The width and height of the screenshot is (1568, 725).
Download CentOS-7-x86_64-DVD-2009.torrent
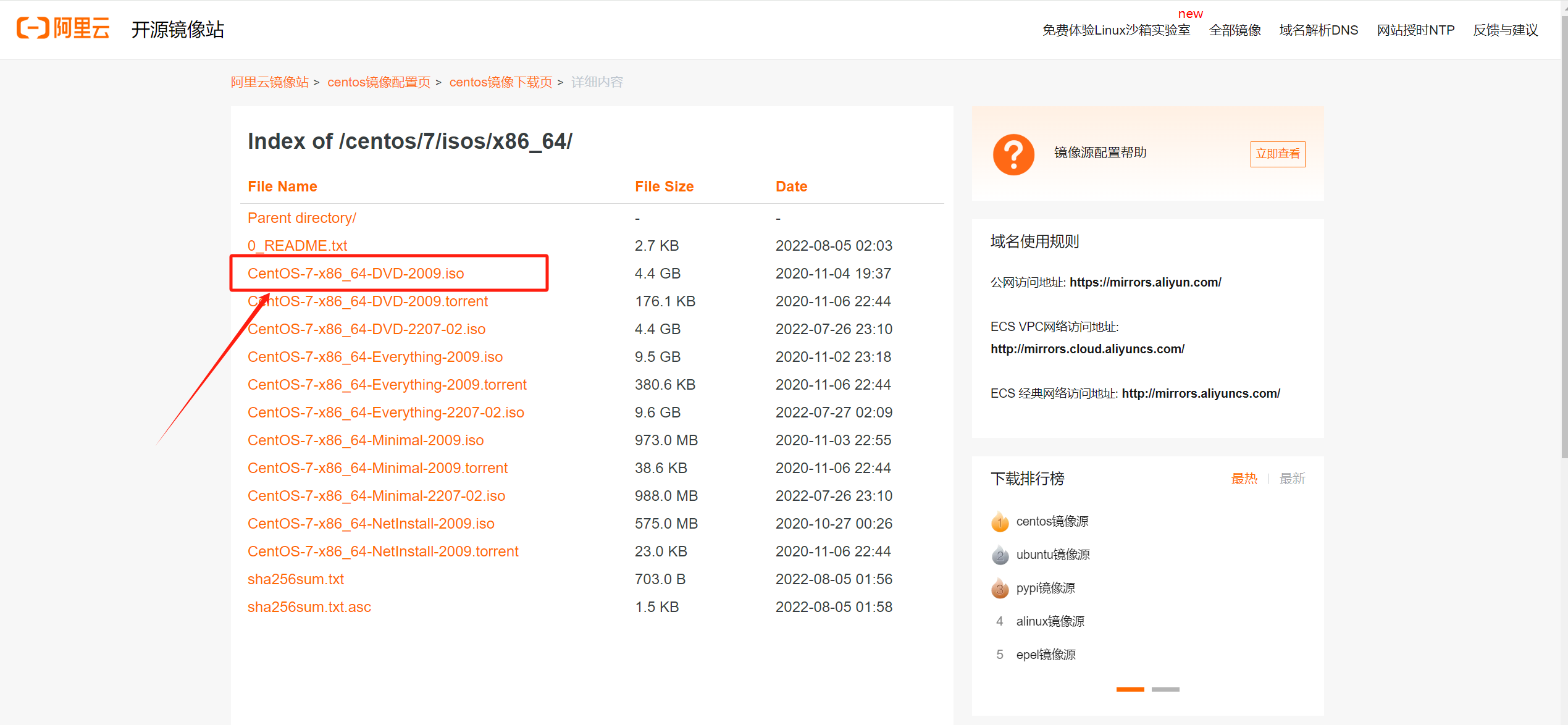(x=367, y=301)
